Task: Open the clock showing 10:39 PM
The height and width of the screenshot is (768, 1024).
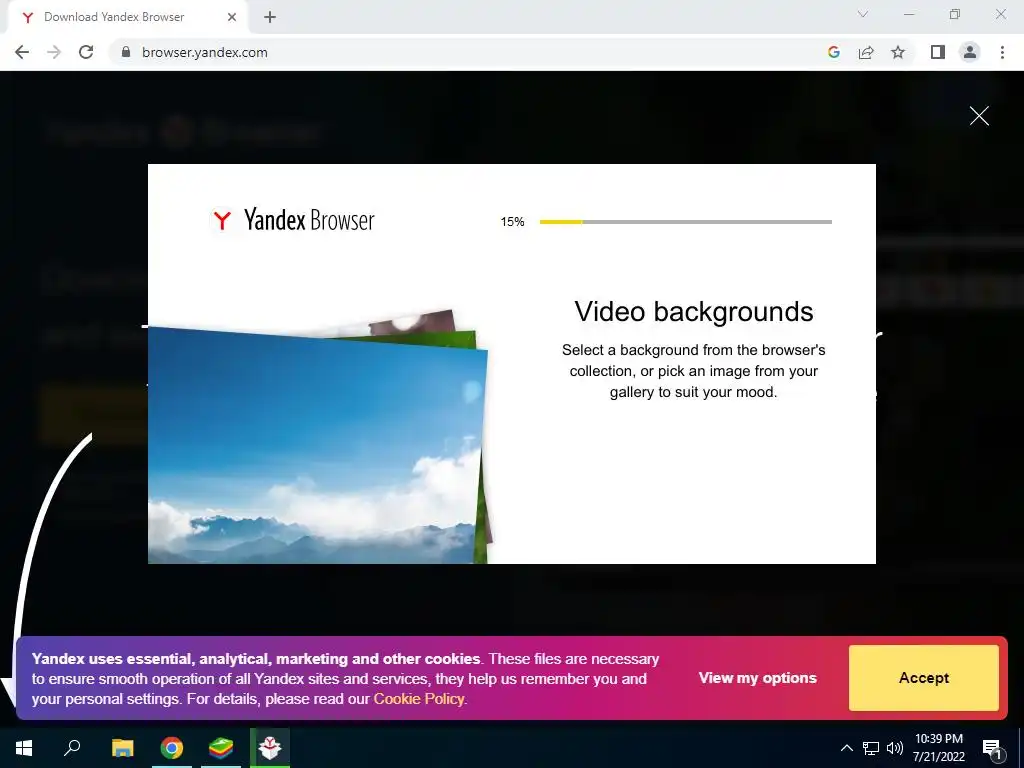Action: 939,748
